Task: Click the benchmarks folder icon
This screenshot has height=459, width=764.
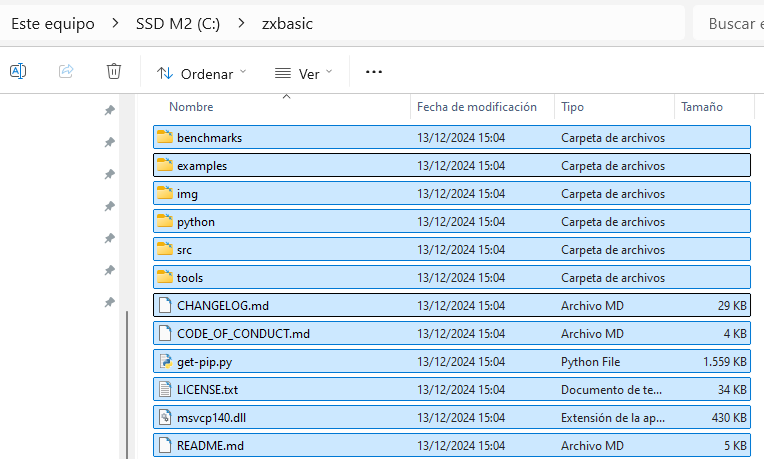Action: [x=165, y=137]
